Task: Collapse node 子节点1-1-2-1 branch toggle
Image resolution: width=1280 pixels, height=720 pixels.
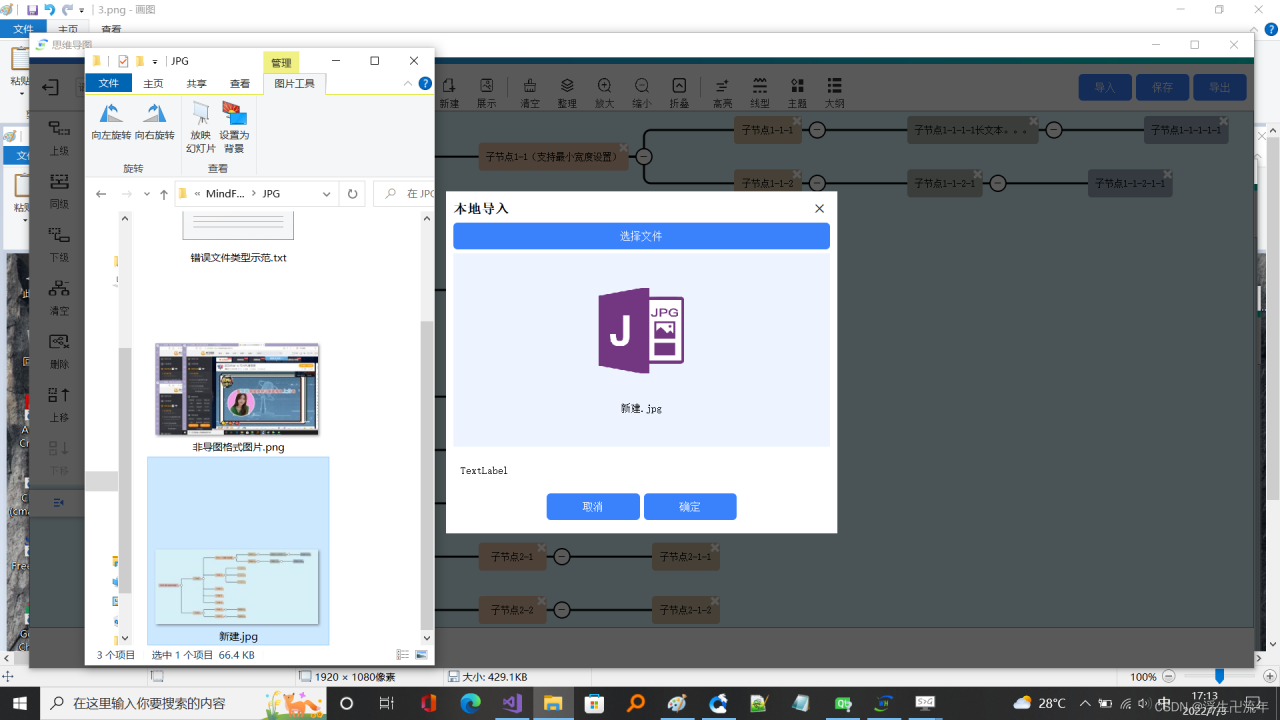Action: click(997, 183)
